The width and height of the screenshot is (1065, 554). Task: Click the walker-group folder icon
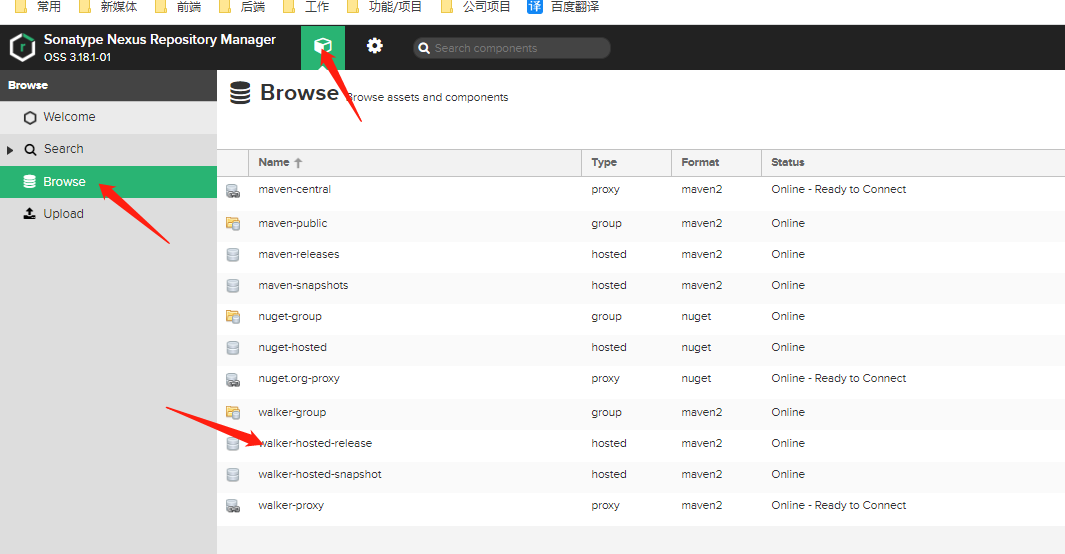[x=233, y=412]
